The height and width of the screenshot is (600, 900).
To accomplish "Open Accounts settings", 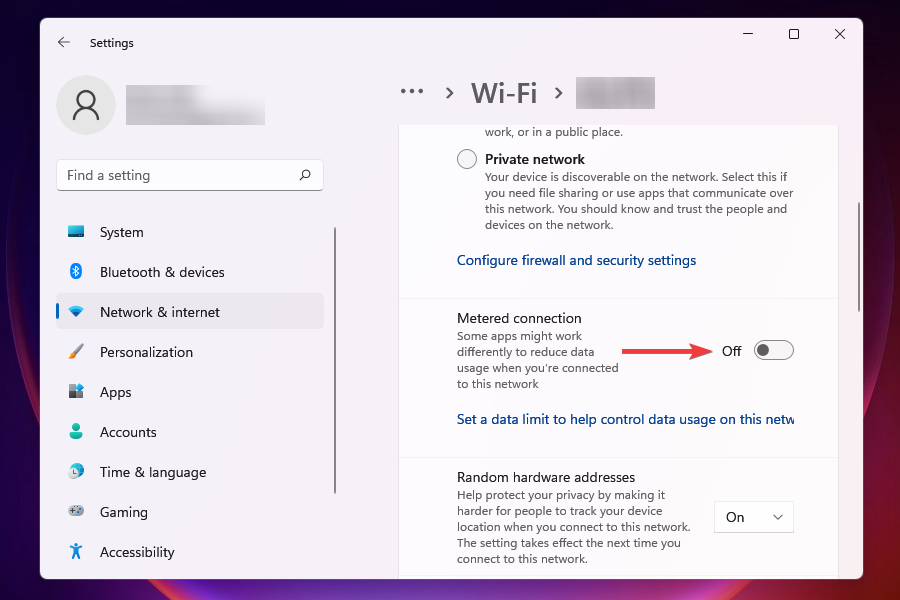I will [190, 432].
